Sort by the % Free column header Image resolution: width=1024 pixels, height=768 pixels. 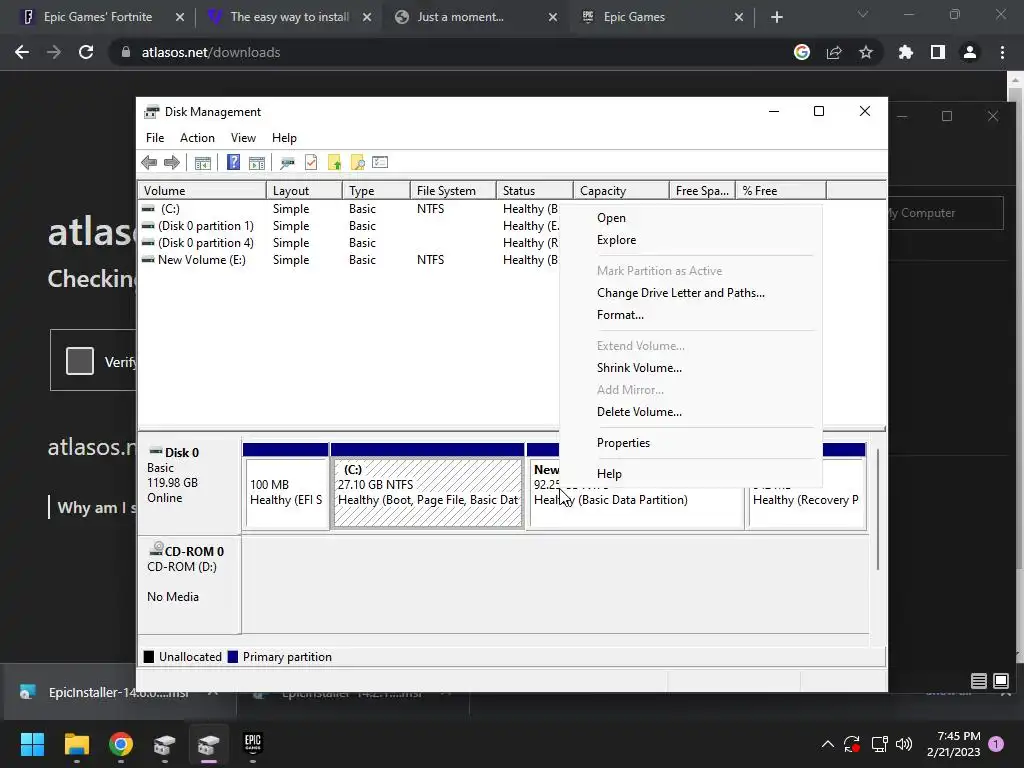[x=781, y=191]
